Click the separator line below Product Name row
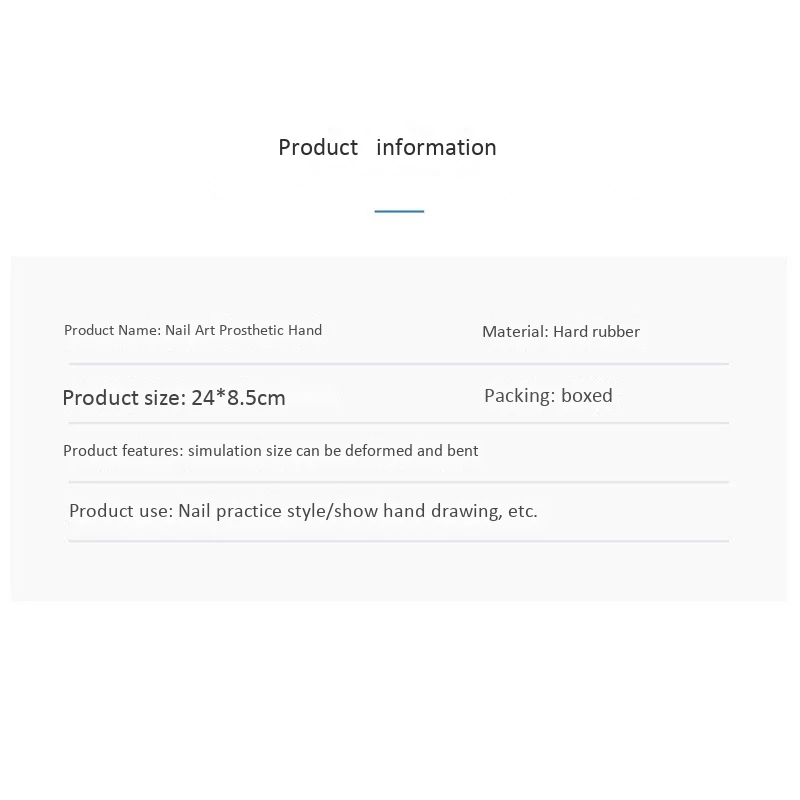800x800 pixels. pos(398,364)
